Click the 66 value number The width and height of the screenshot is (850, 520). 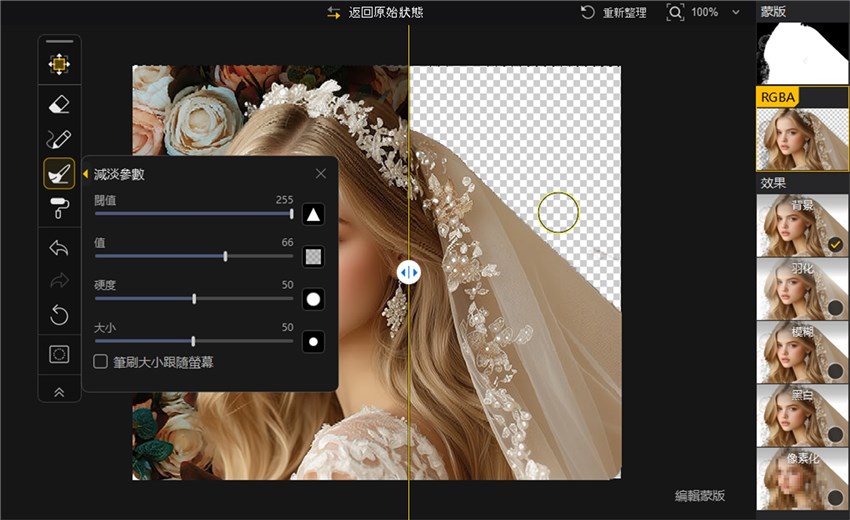(287, 242)
